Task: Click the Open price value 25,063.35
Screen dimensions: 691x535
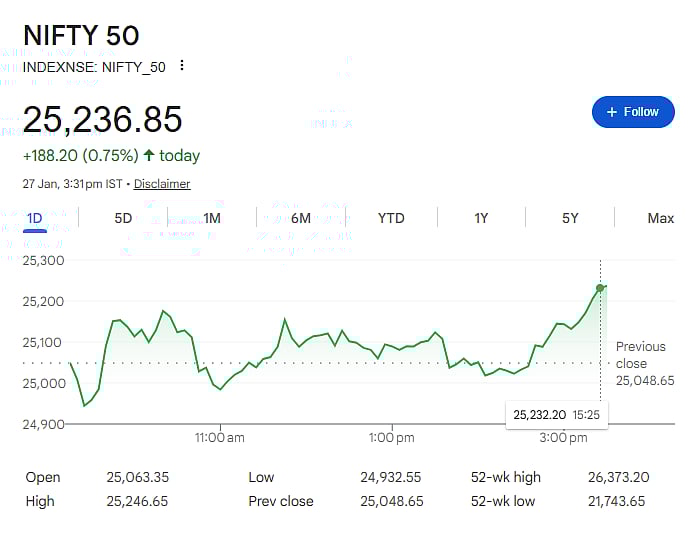Action: coord(137,477)
